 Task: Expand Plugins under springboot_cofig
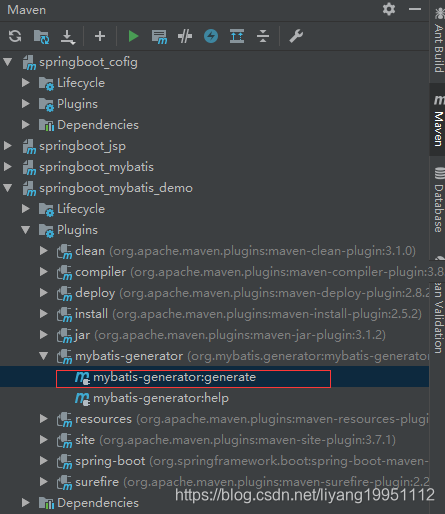26,104
